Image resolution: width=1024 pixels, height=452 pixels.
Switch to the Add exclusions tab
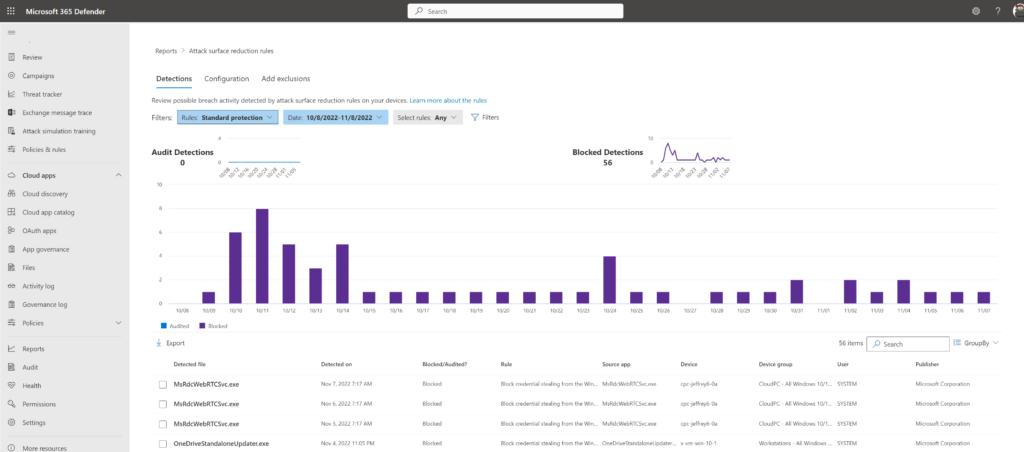pos(285,78)
